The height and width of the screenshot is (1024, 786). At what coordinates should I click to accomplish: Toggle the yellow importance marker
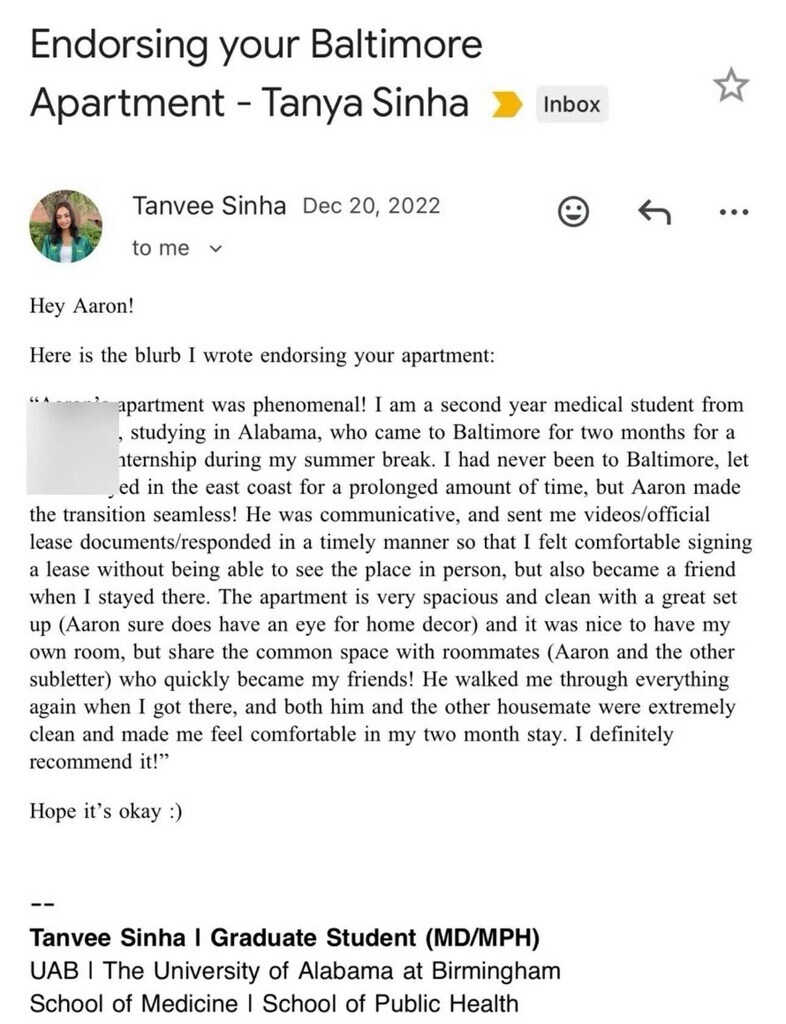tap(507, 104)
